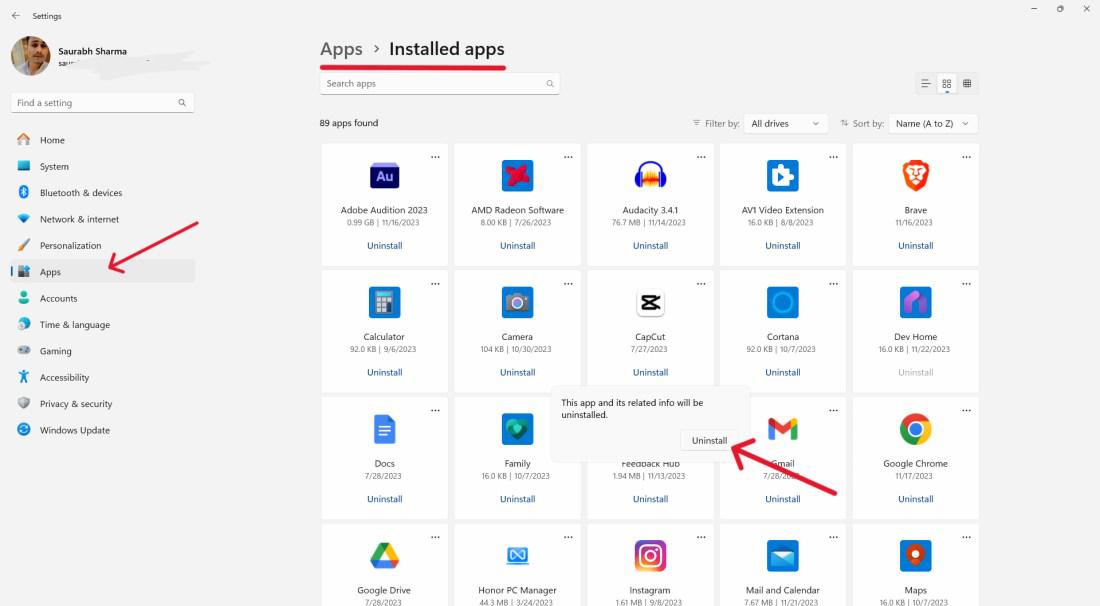Click the Google Drive triangle icon
This screenshot has width=1100, height=606.
(384, 556)
